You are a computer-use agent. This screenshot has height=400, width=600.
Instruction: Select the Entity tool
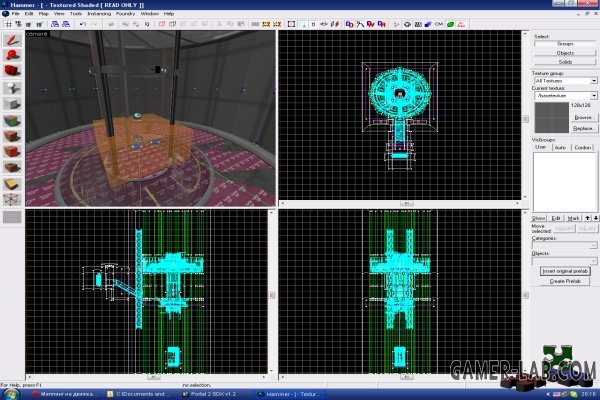coord(12,88)
